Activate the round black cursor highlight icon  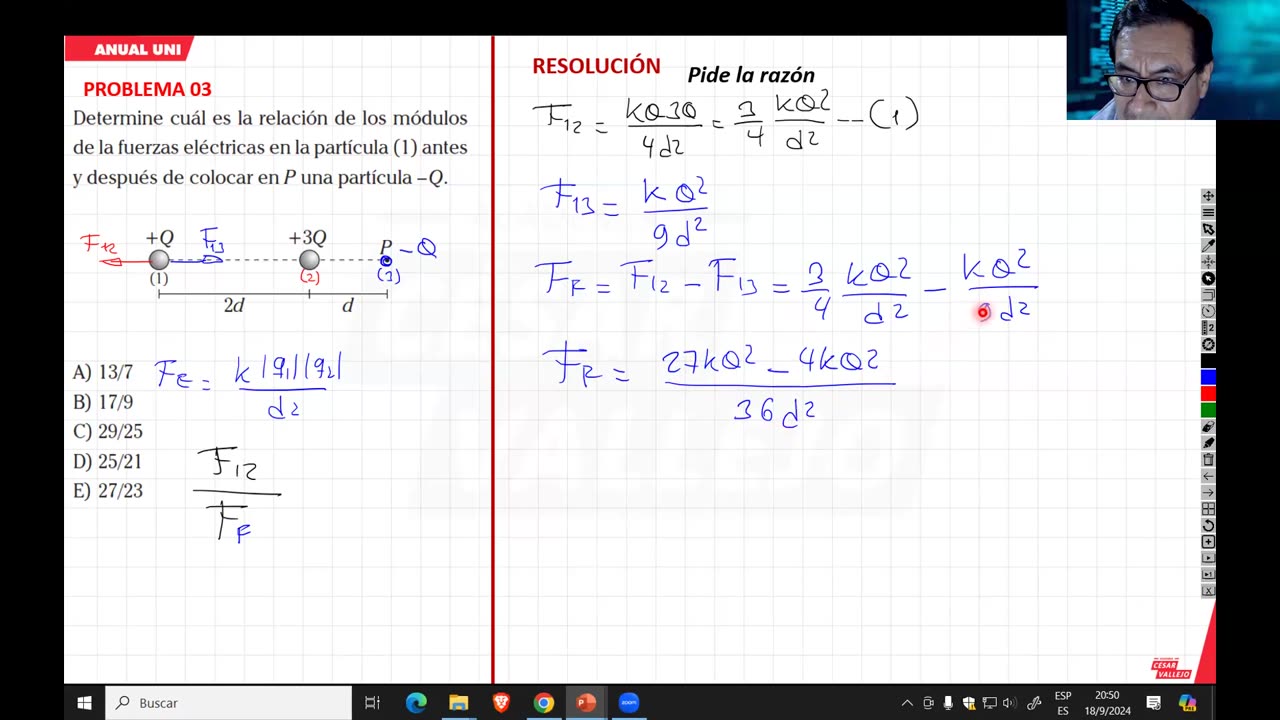[x=1208, y=279]
